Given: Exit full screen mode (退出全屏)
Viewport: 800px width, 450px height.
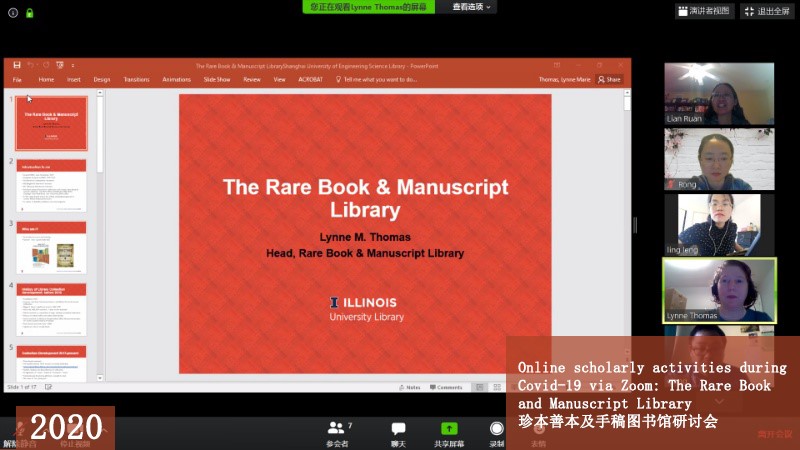Looking at the screenshot, I should (767, 11).
